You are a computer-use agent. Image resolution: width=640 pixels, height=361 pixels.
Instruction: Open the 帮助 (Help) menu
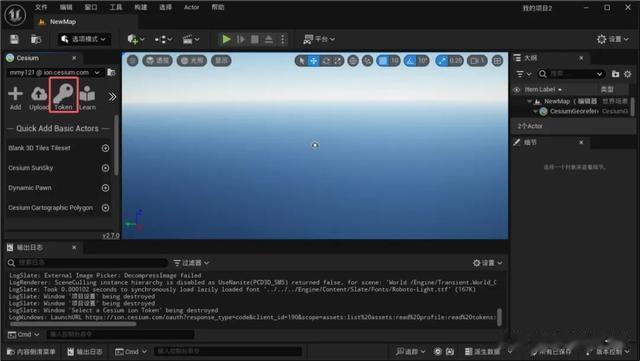[x=218, y=7]
